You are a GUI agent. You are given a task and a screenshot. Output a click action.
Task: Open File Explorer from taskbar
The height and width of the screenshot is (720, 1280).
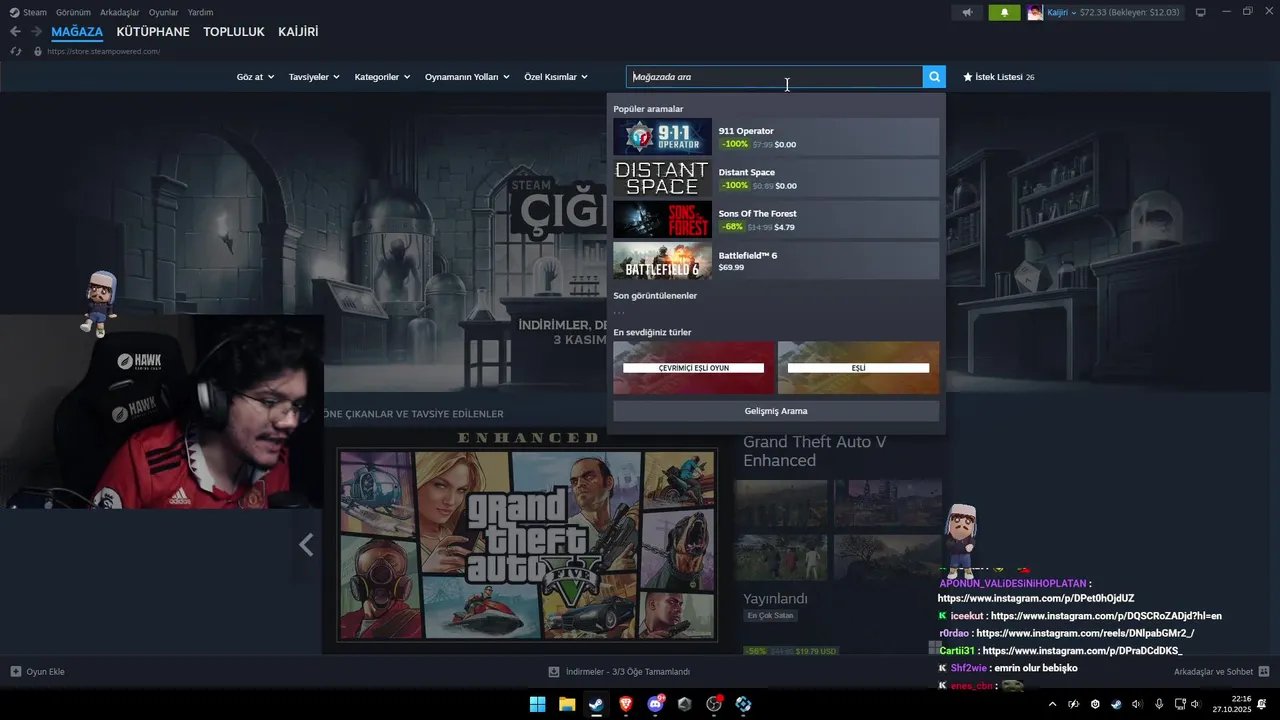567,704
